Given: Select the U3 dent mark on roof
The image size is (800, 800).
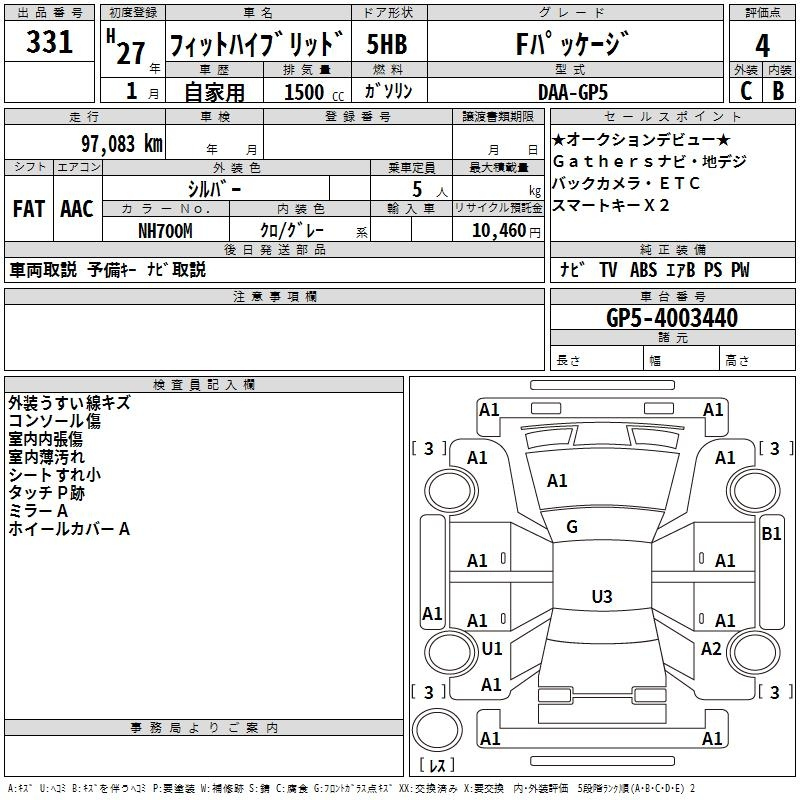Looking at the screenshot, I should point(601,597).
